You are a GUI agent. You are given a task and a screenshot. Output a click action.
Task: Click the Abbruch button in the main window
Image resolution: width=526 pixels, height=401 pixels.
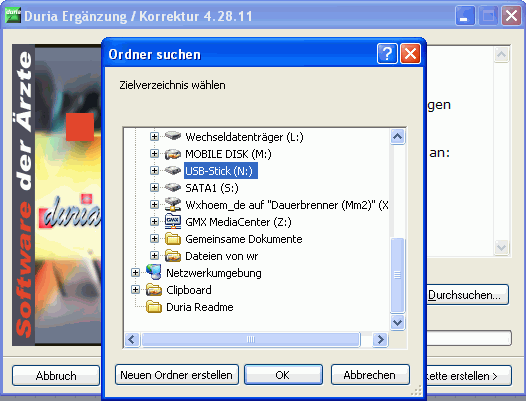tap(56, 375)
